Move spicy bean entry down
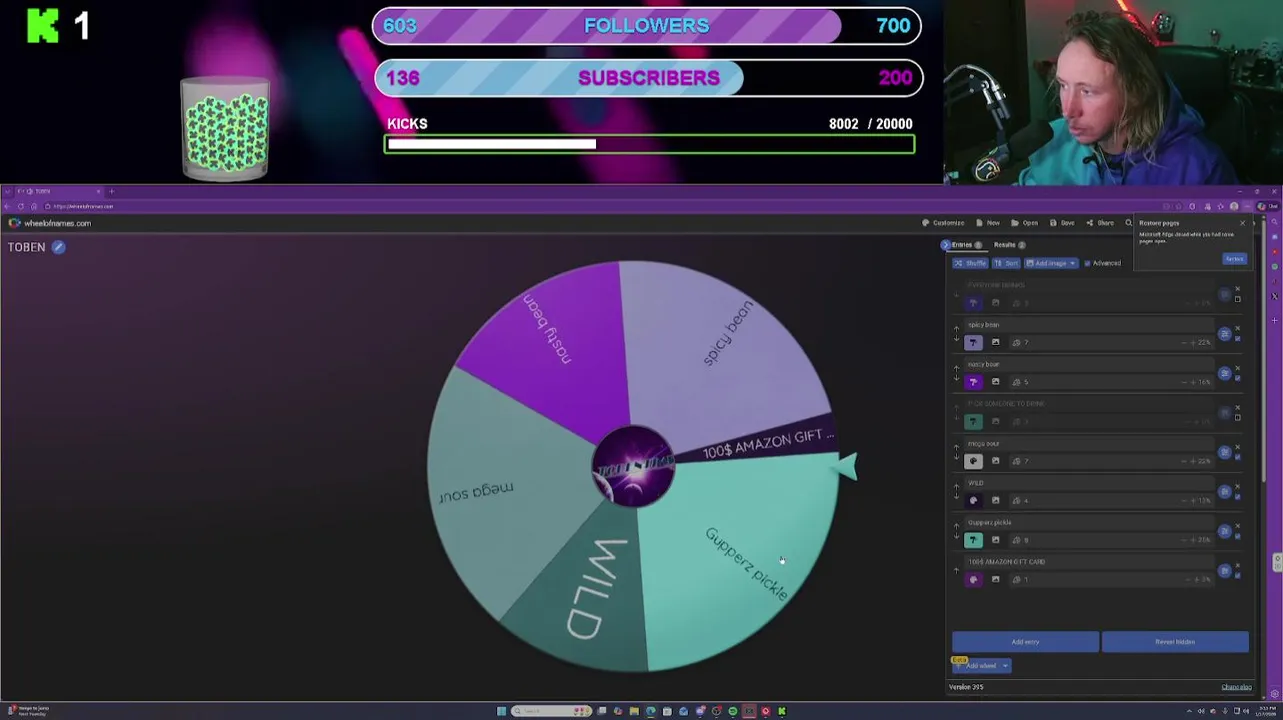This screenshot has width=1283, height=720. pyautogui.click(x=956, y=339)
